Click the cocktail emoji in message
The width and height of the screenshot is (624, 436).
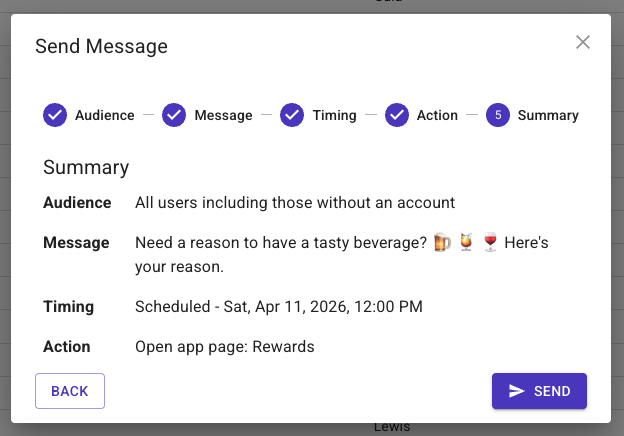(466, 243)
